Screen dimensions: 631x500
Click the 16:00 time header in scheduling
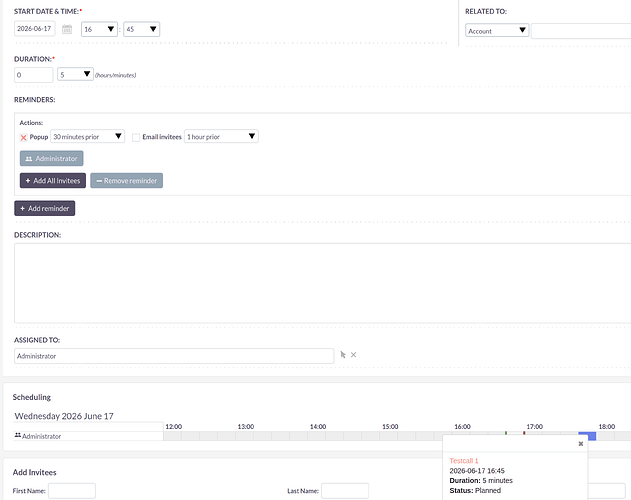click(462, 426)
